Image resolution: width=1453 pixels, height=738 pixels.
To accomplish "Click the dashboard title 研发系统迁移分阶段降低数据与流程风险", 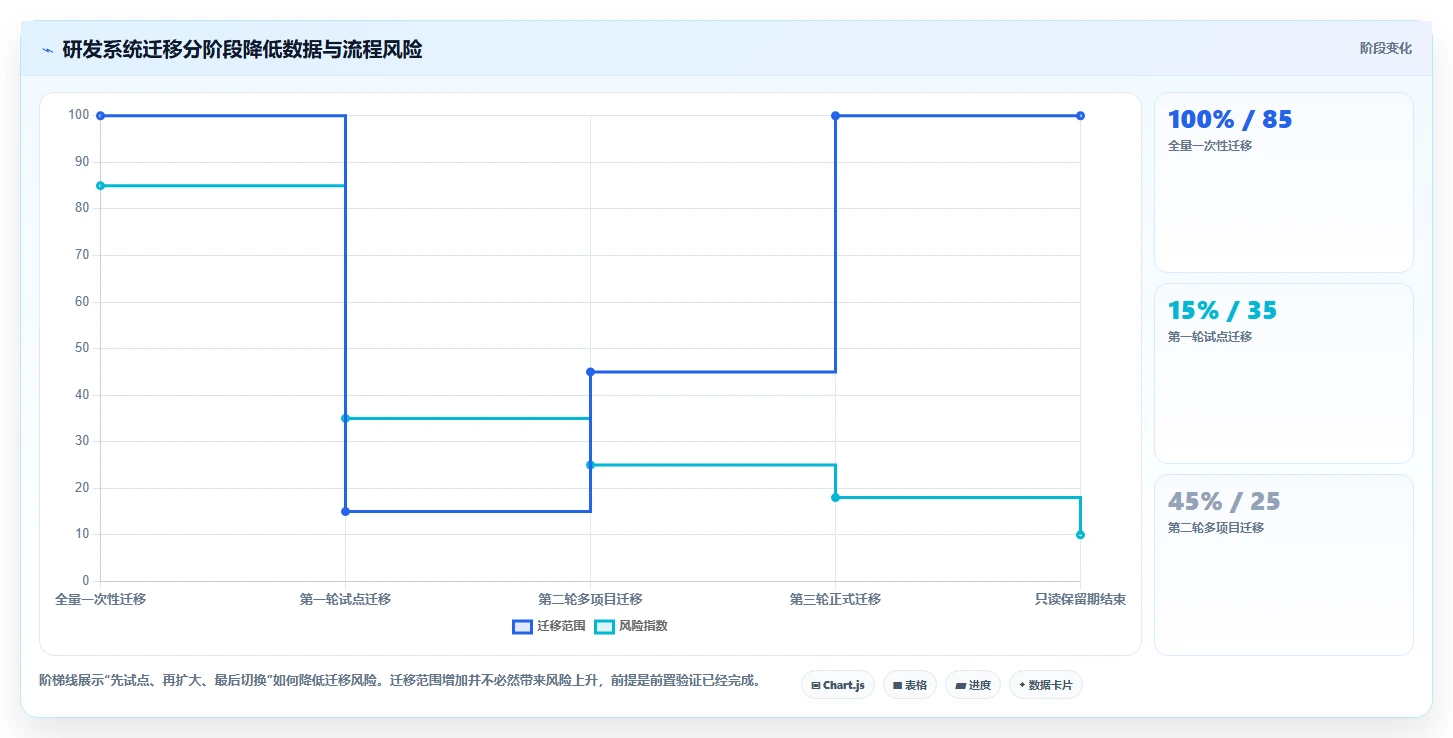I will [x=242, y=49].
